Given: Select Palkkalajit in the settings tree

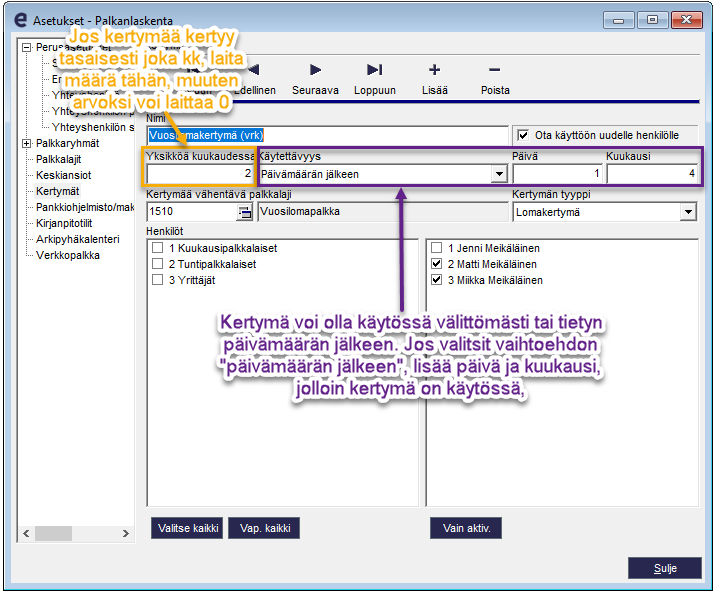Looking at the screenshot, I should pyautogui.click(x=59, y=159).
